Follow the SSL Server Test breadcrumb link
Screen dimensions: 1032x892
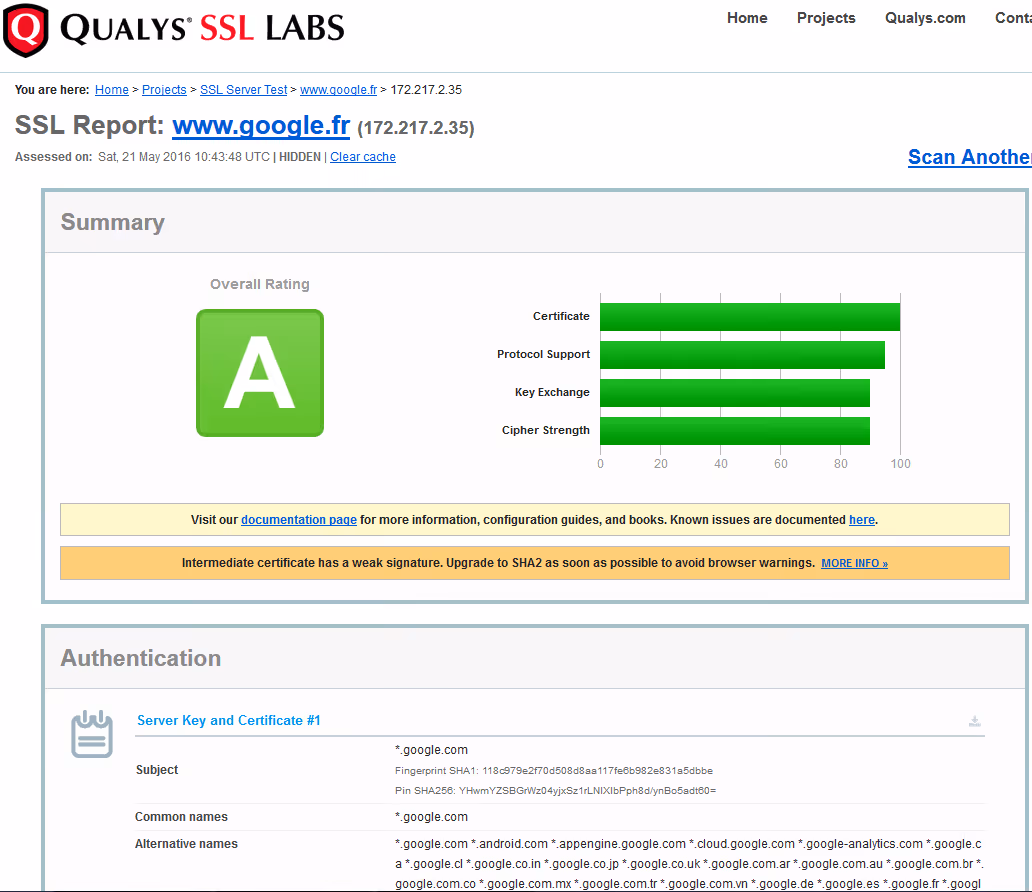pyautogui.click(x=244, y=90)
